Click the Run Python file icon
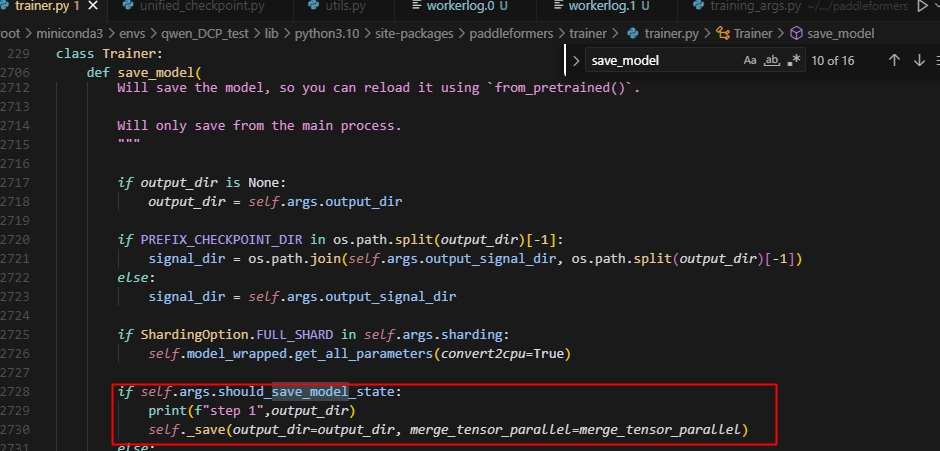Viewport: 940px width, 451px height. coord(922,7)
